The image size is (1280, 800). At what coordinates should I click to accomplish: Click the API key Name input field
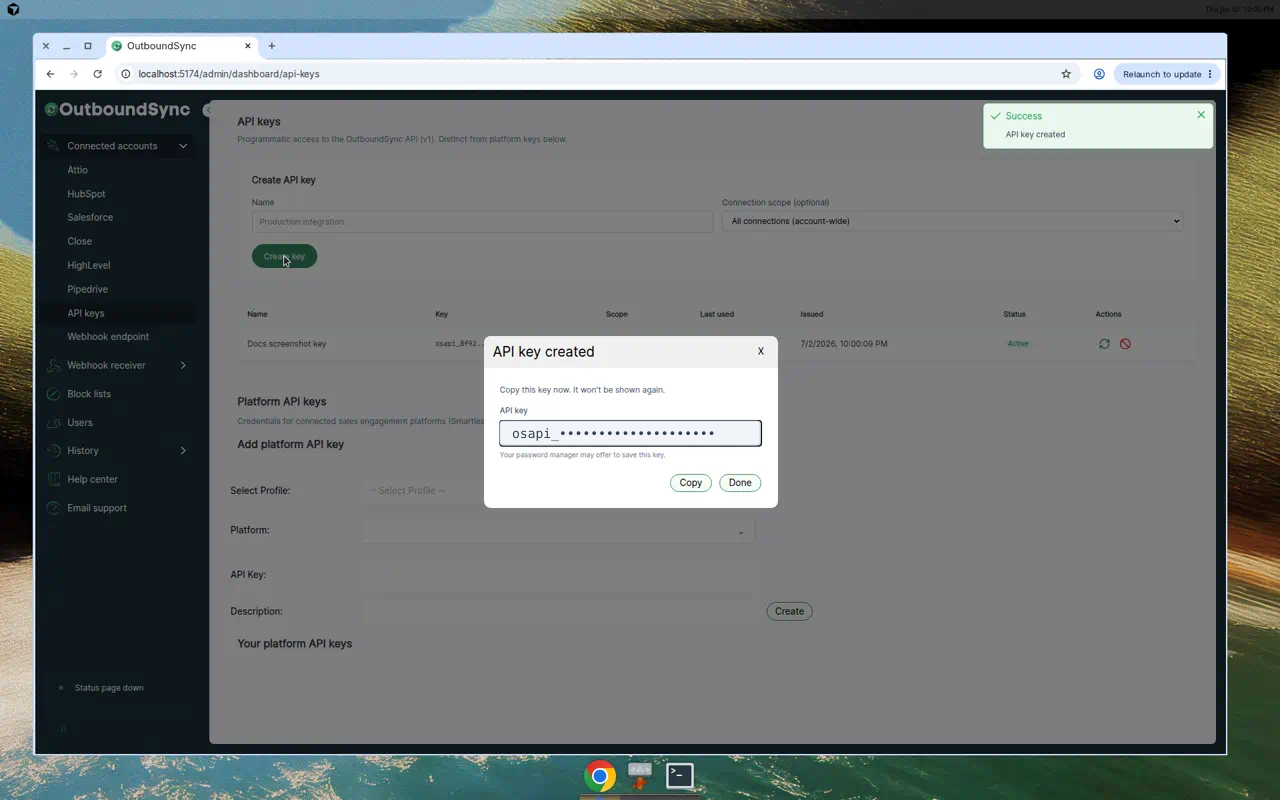[x=482, y=221]
